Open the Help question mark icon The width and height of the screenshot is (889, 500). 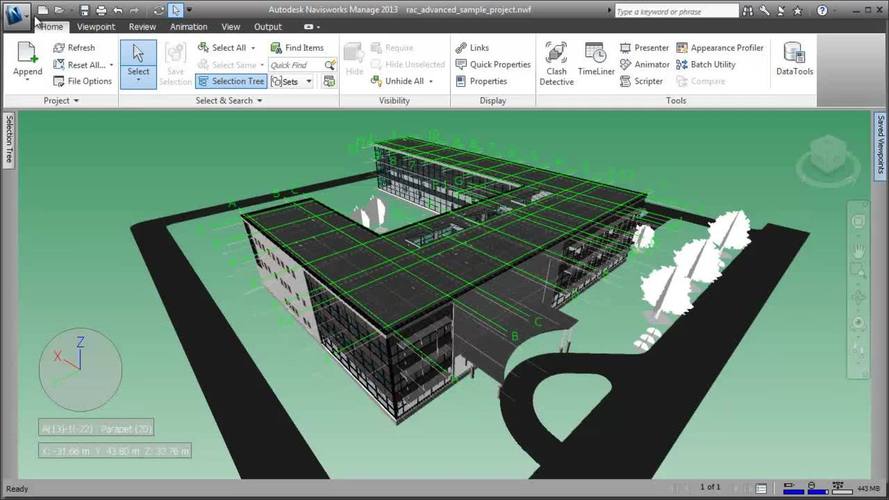(822, 11)
